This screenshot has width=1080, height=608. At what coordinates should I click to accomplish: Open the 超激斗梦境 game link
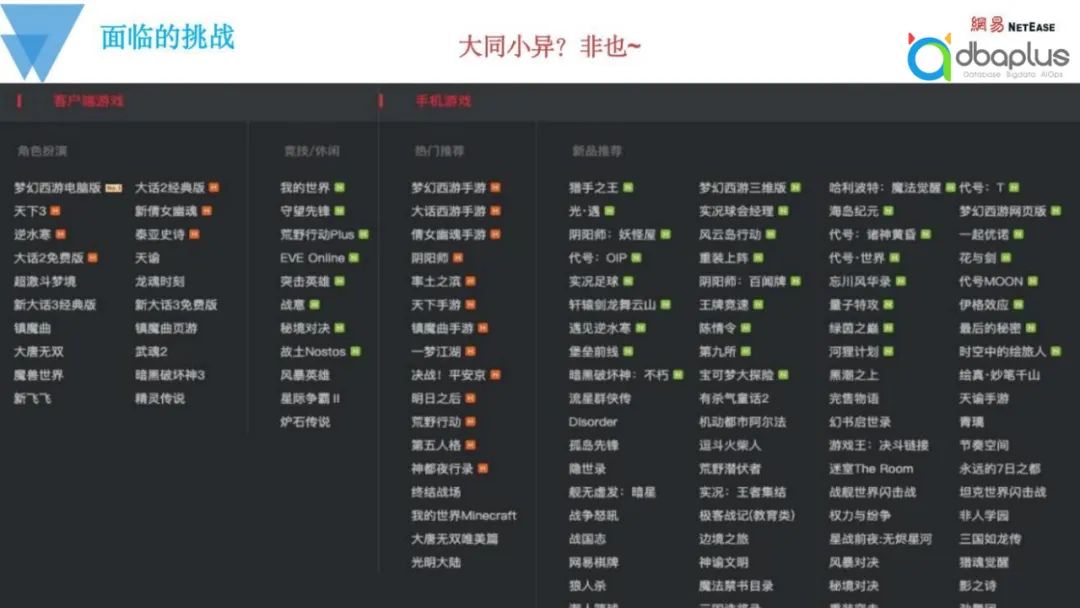tap(45, 282)
